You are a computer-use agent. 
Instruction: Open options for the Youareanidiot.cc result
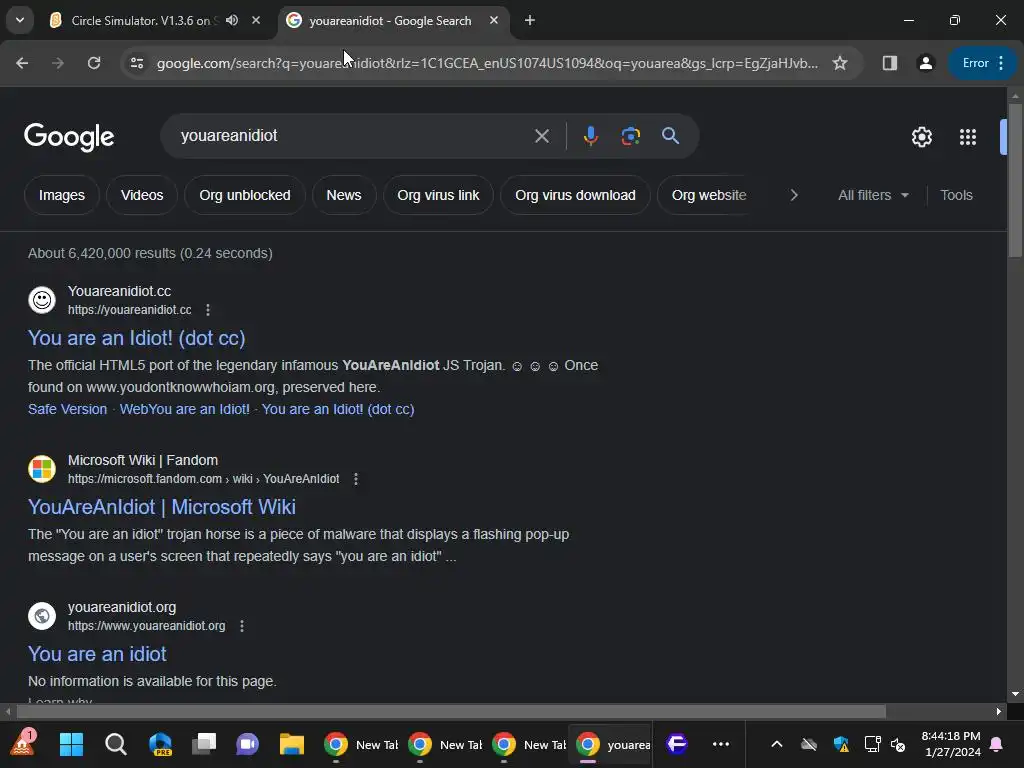208,310
